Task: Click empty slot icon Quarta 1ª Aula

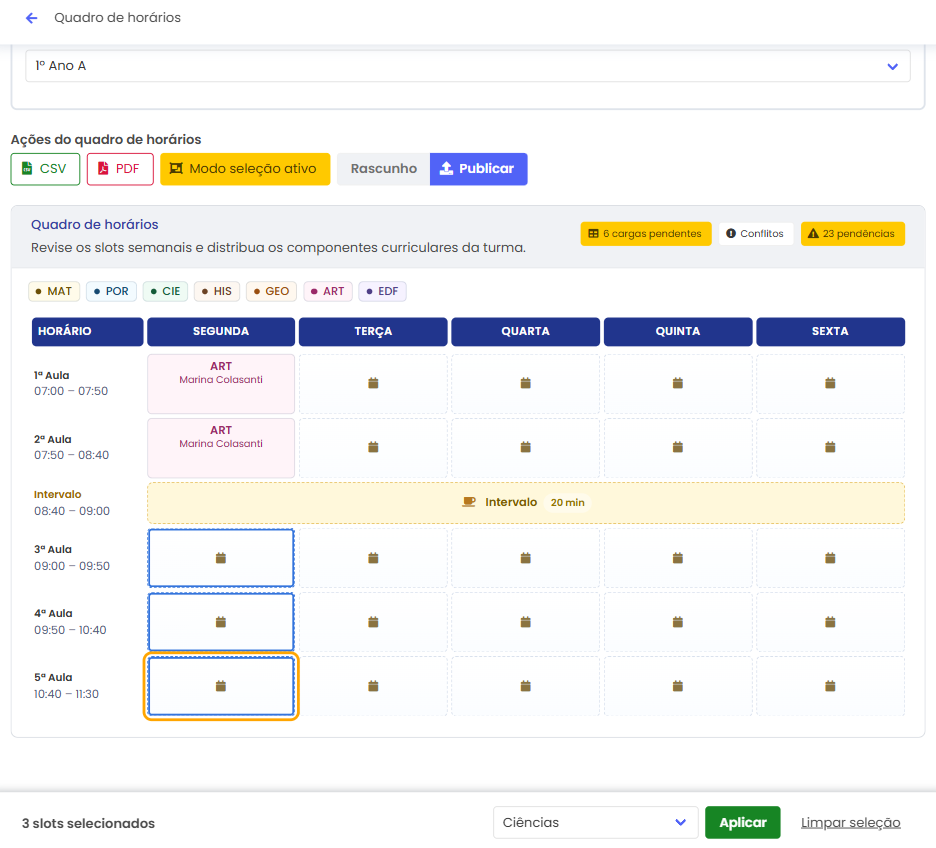Action: 525,383
